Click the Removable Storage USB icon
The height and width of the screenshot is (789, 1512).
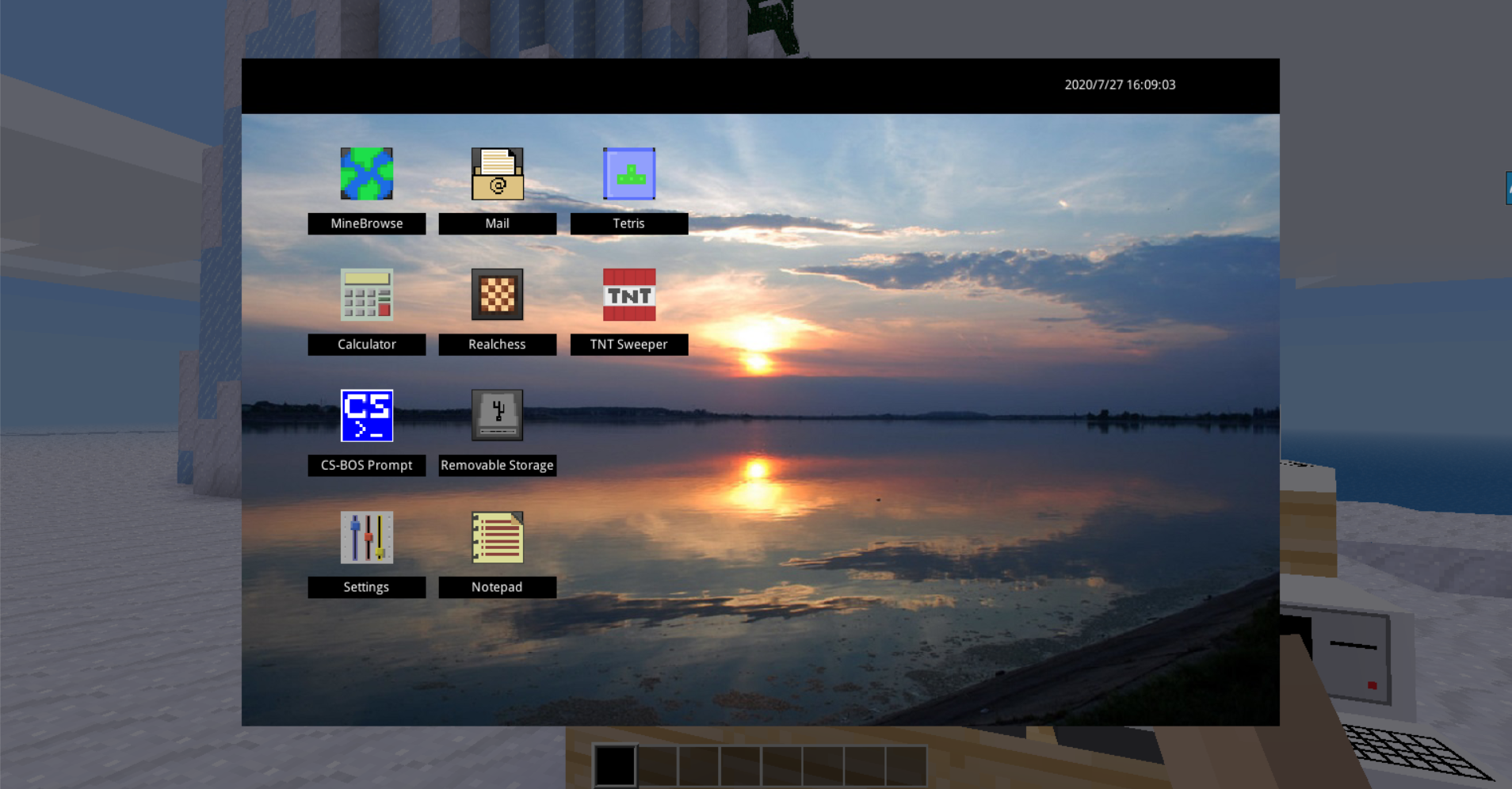(497, 415)
